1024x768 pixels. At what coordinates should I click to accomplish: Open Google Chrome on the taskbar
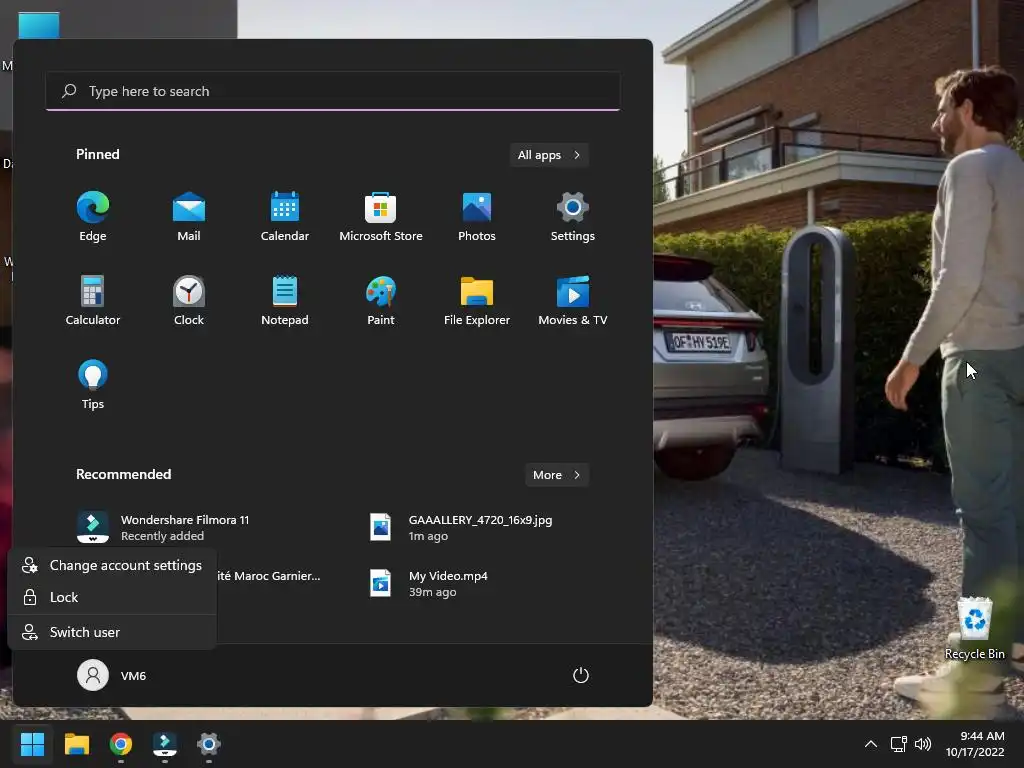pos(121,744)
